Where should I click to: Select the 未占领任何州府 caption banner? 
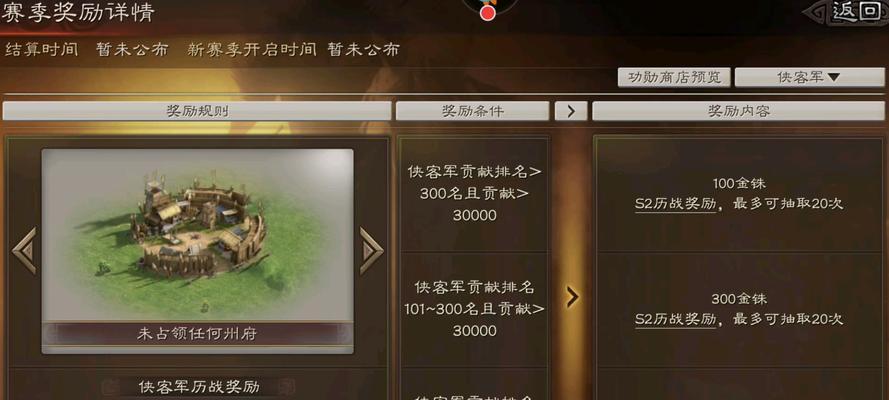click(x=197, y=334)
